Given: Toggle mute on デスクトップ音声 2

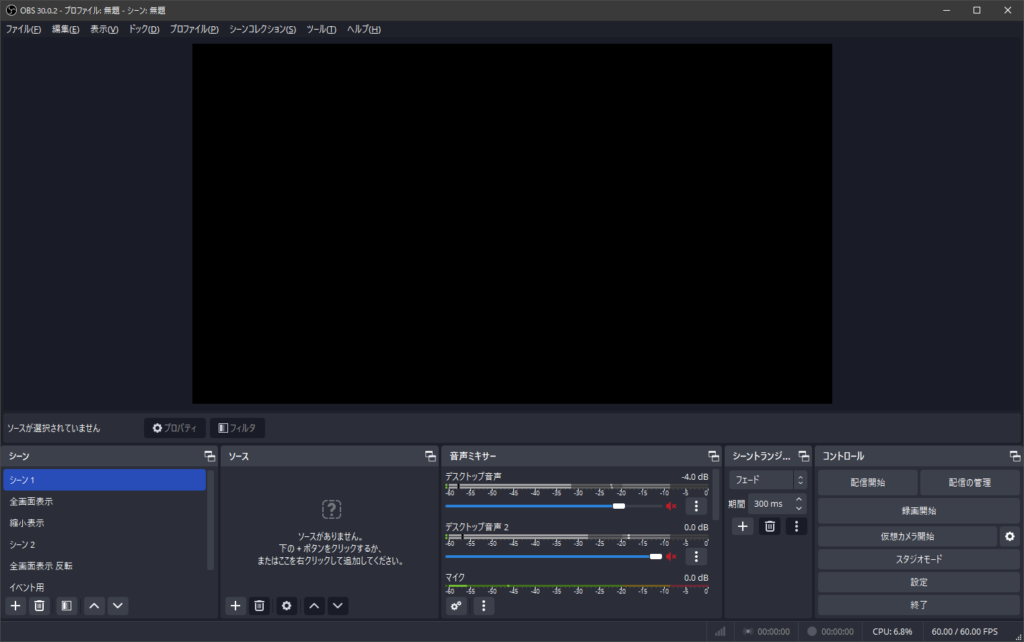Looking at the screenshot, I should coord(671,556).
